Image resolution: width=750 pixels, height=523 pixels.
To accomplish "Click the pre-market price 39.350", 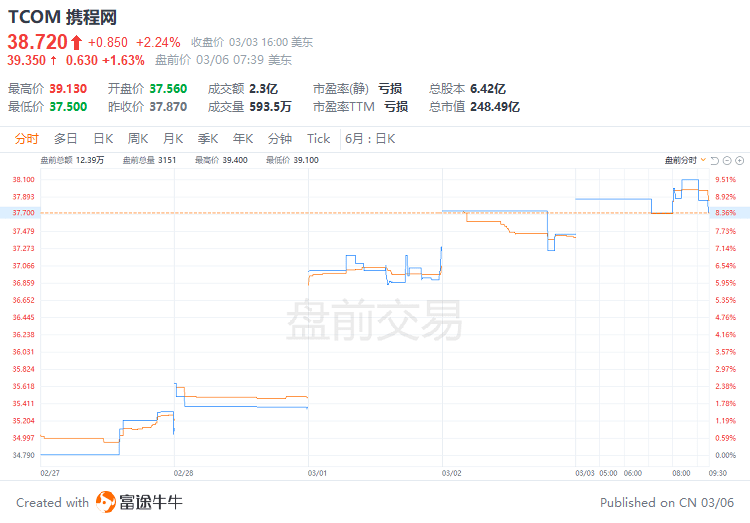I will tap(26, 60).
